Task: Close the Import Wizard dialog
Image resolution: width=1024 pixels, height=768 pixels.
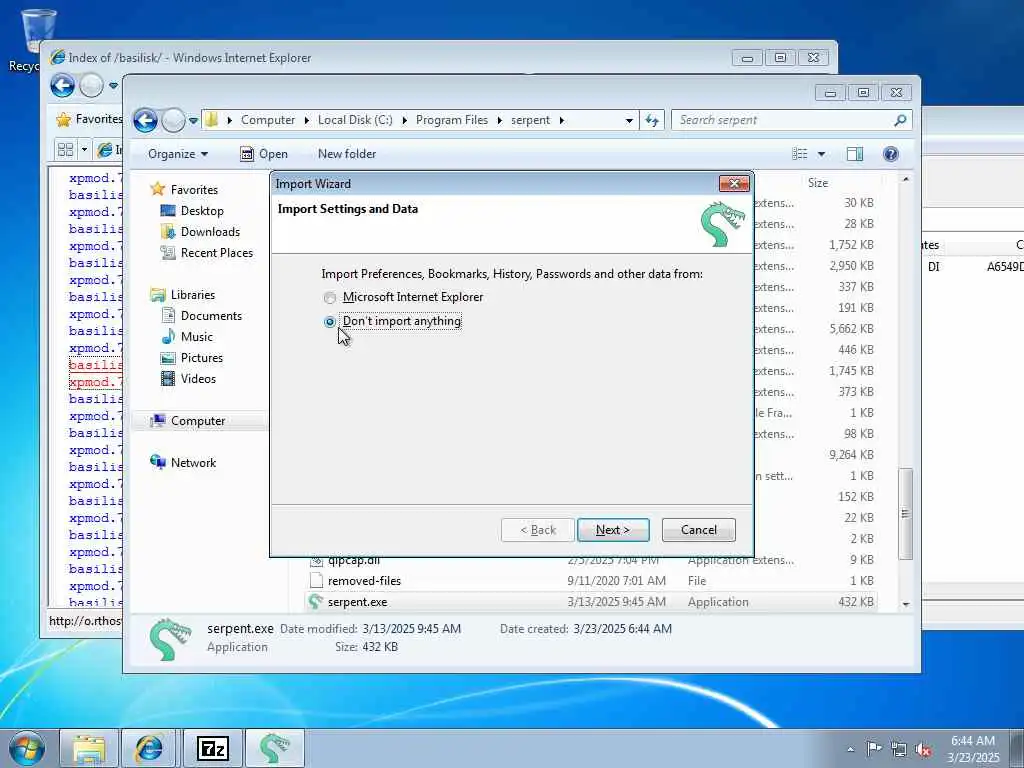Action: pyautogui.click(x=734, y=184)
